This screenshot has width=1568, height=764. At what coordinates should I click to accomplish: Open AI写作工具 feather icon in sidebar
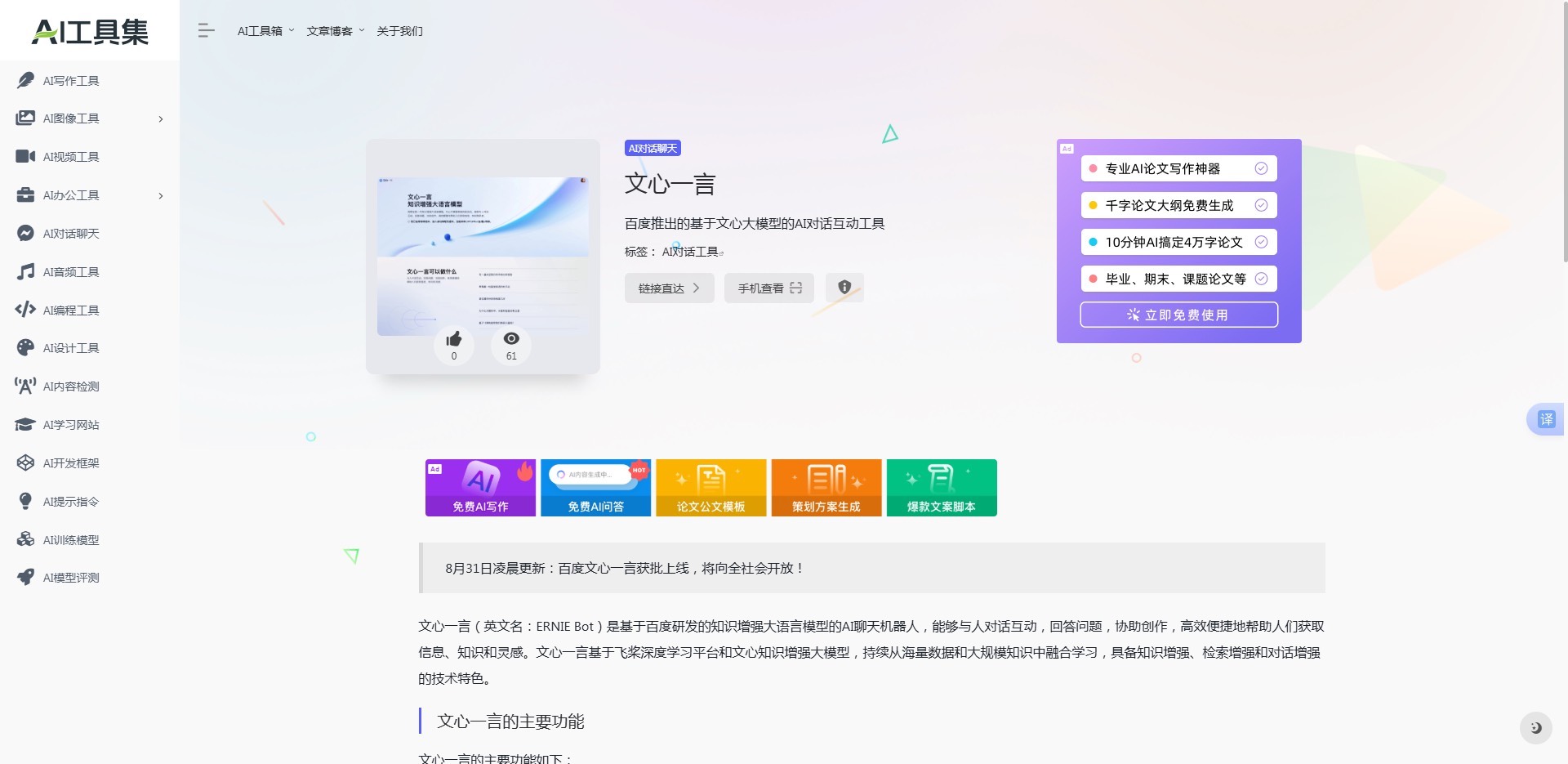pyautogui.click(x=25, y=80)
